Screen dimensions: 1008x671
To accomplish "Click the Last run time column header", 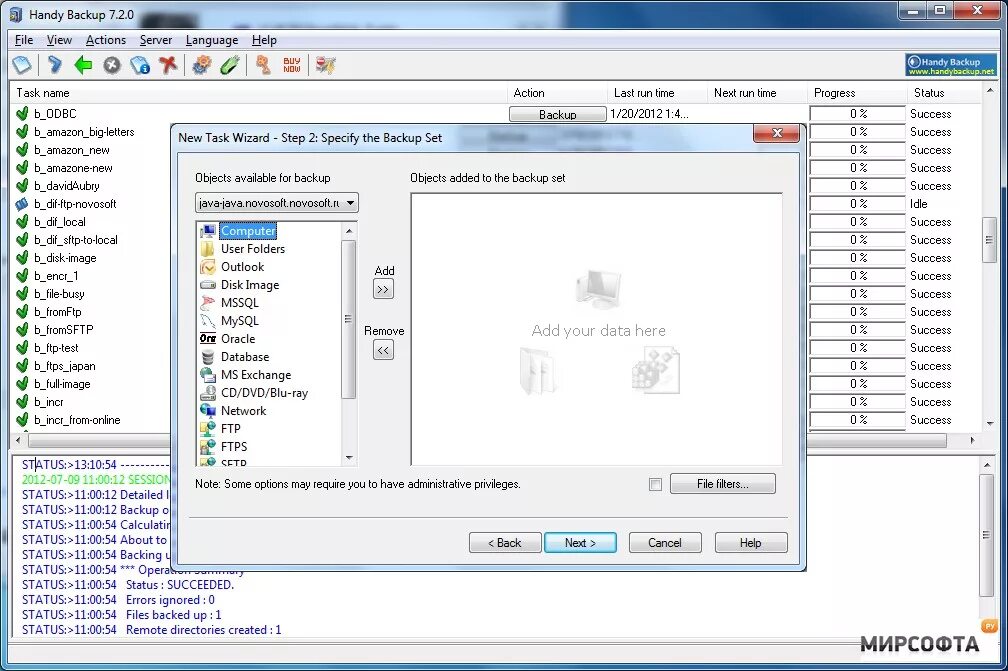I will (x=657, y=93).
